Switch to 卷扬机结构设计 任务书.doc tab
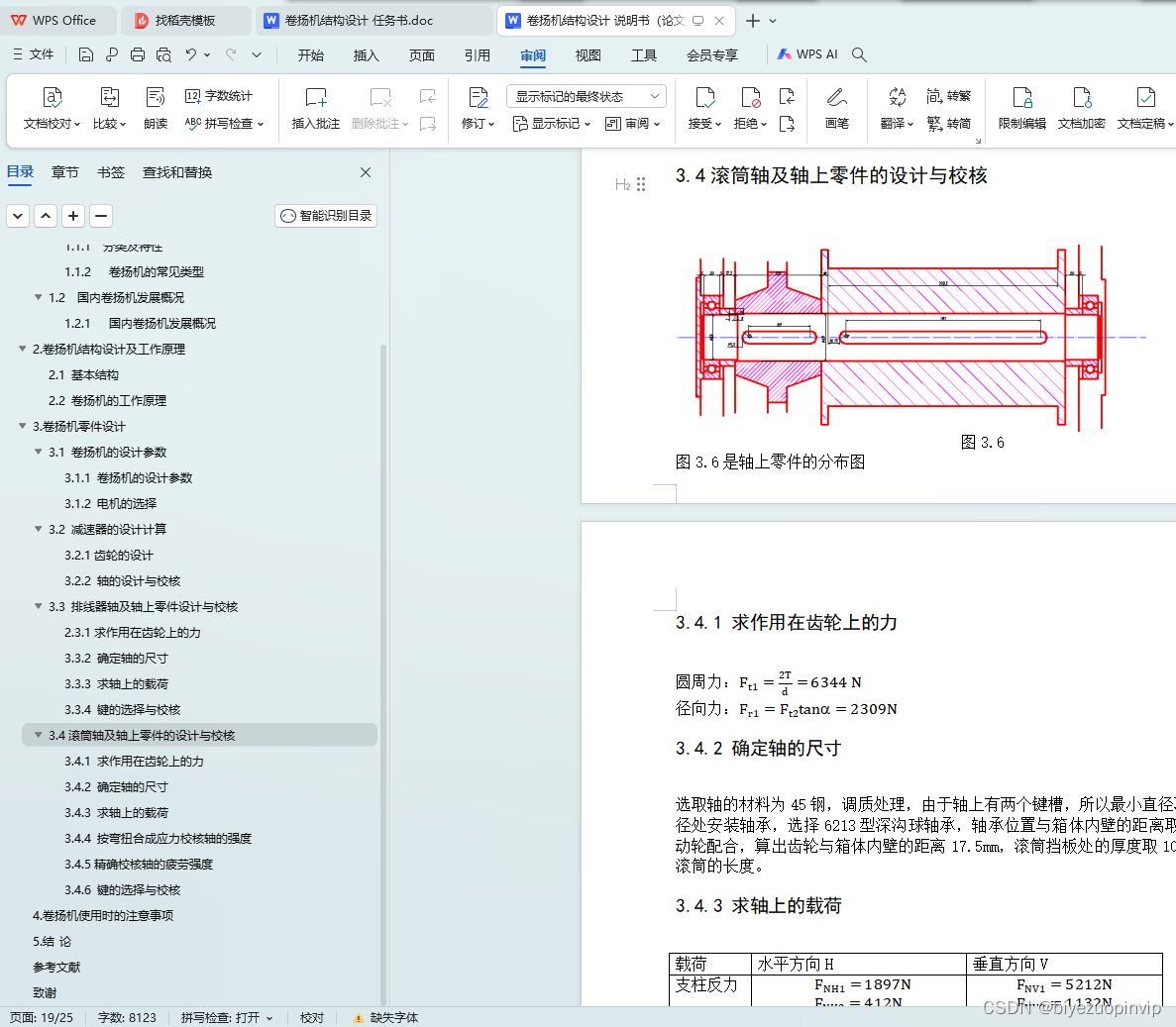The image size is (1176, 1027). click(x=375, y=21)
